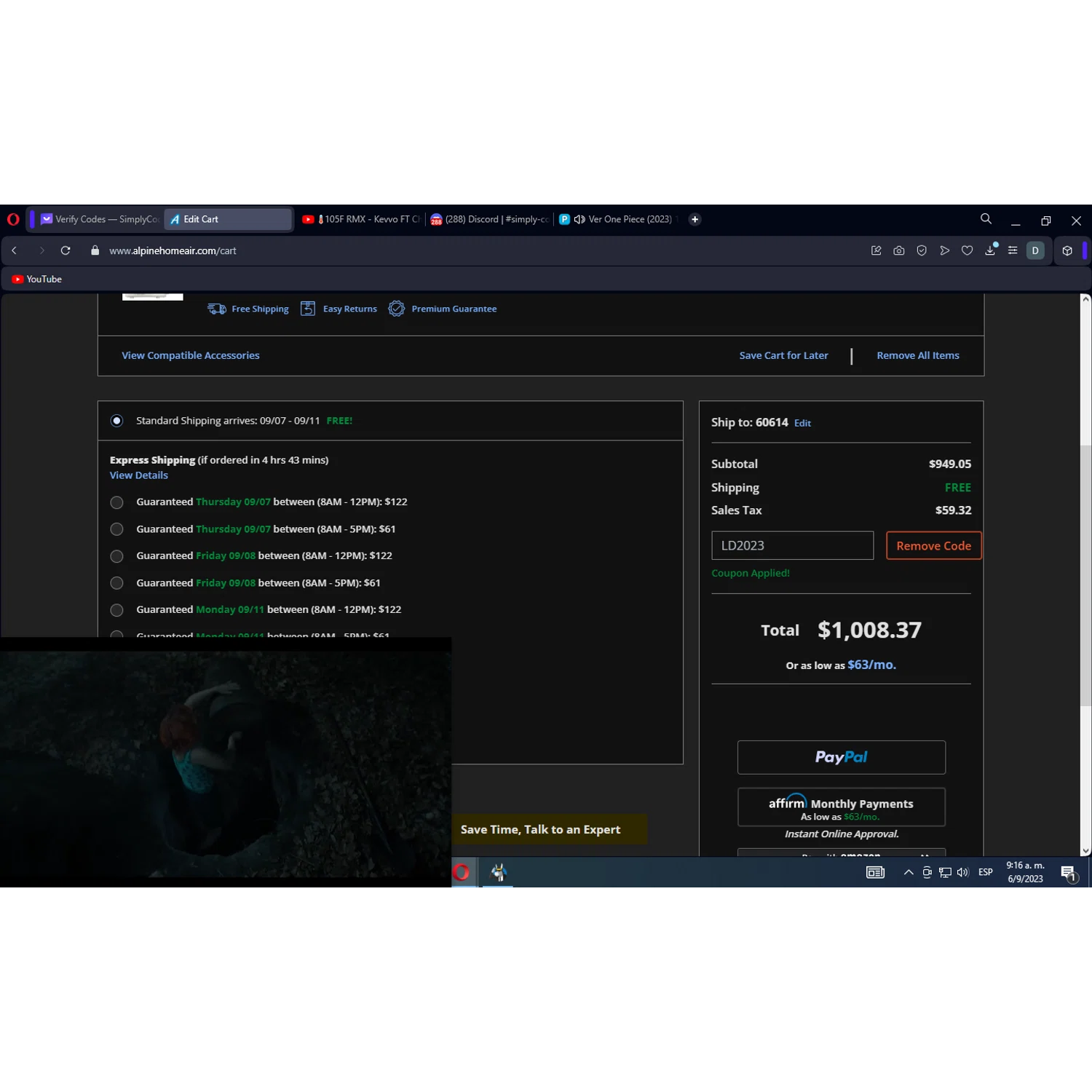Reload the alpinehomeair cart page
The height and width of the screenshot is (1092, 1092).
(x=66, y=250)
